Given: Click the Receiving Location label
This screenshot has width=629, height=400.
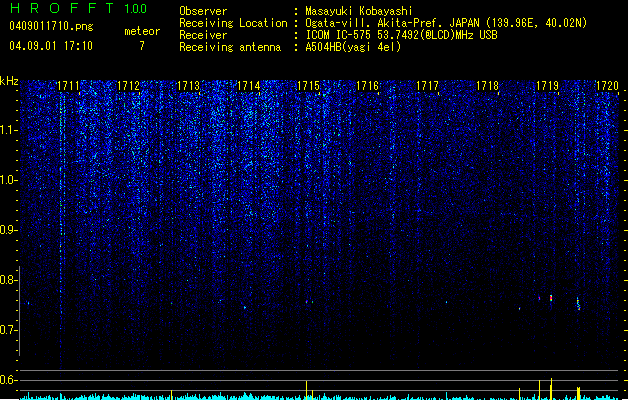Looking at the screenshot, I should pyautogui.click(x=233, y=23).
